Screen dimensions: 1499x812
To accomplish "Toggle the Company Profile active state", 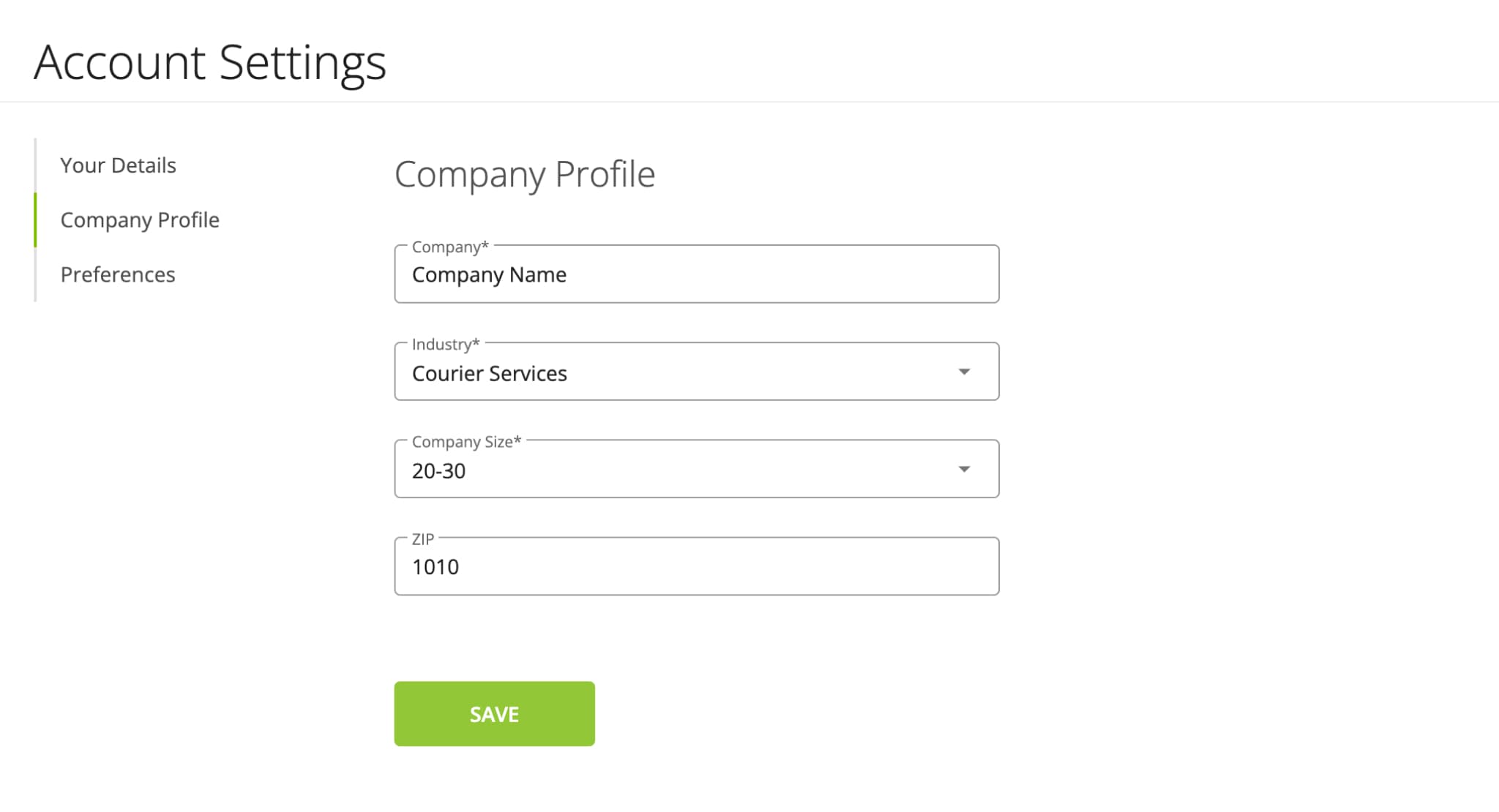I will click(x=141, y=219).
